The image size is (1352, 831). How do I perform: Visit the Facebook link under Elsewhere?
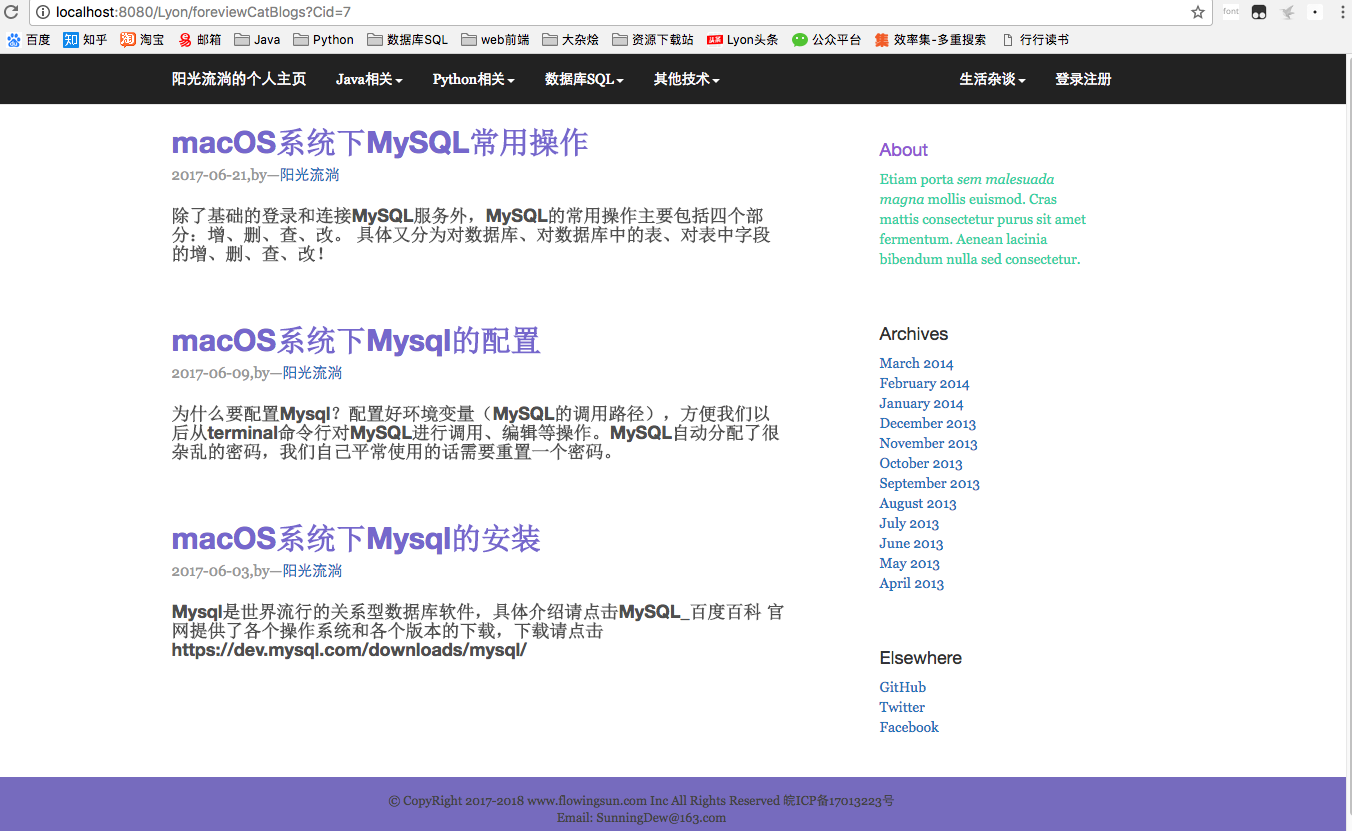[x=909, y=727]
